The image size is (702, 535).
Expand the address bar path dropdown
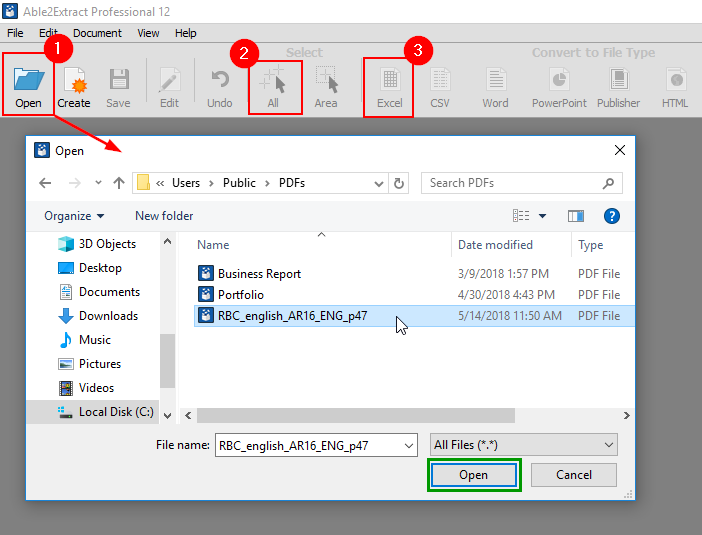(x=379, y=184)
